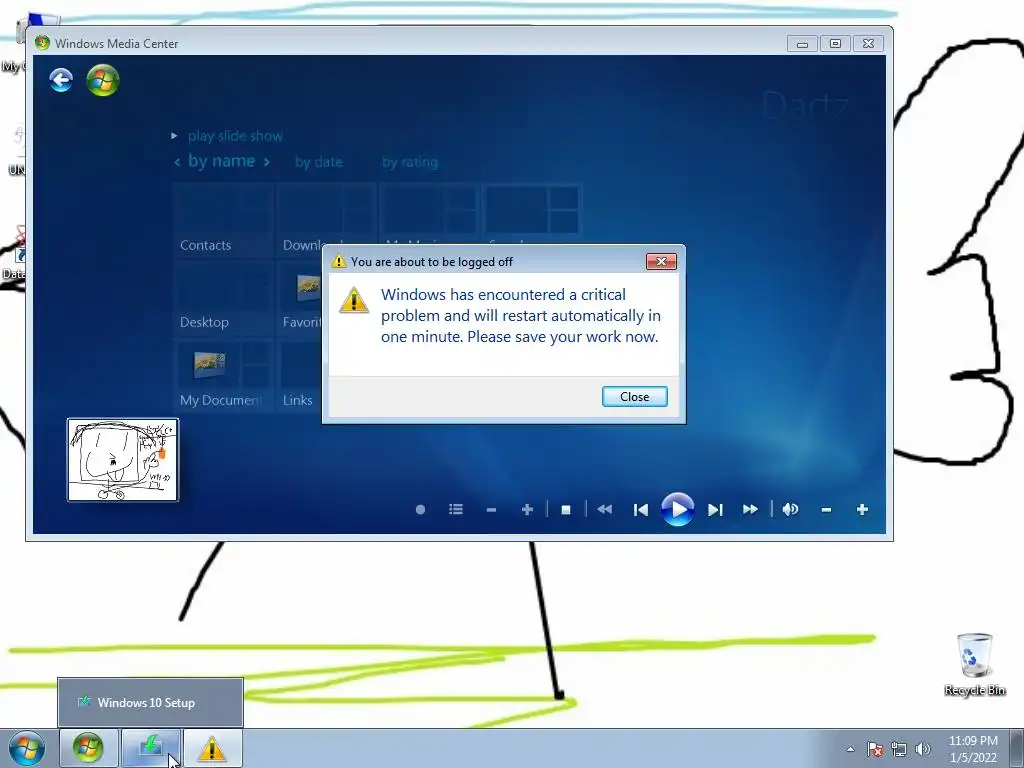
Task: Click the Show desktop button at taskbar end
Action: pos(1017,748)
